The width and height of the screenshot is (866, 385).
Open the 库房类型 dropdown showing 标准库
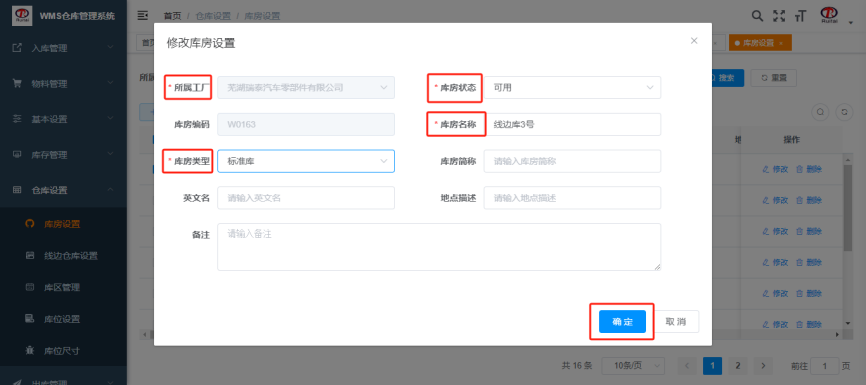click(306, 161)
